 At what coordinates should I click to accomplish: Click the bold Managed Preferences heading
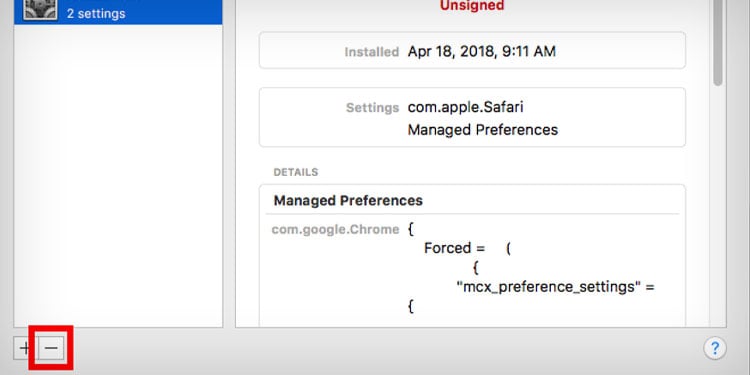tap(348, 200)
